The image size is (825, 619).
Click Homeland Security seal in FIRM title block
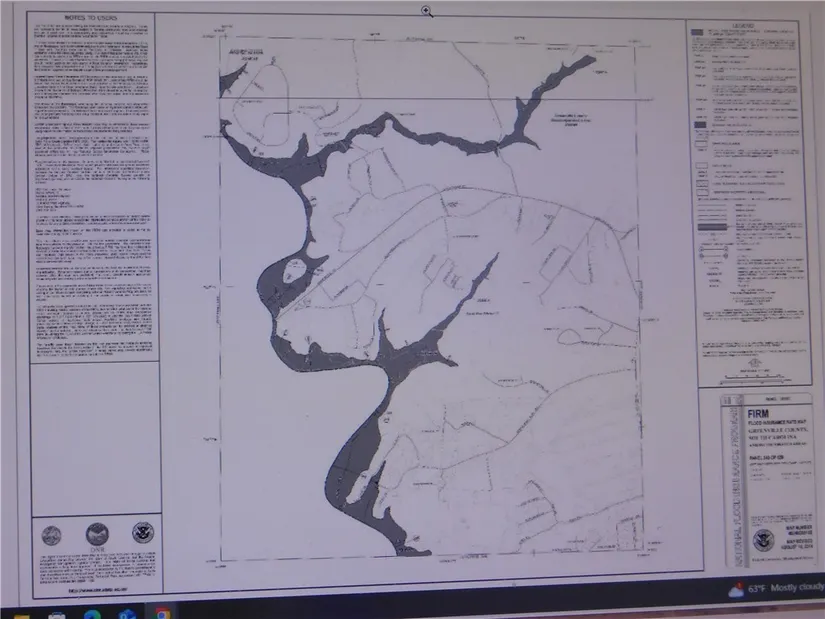click(x=763, y=540)
